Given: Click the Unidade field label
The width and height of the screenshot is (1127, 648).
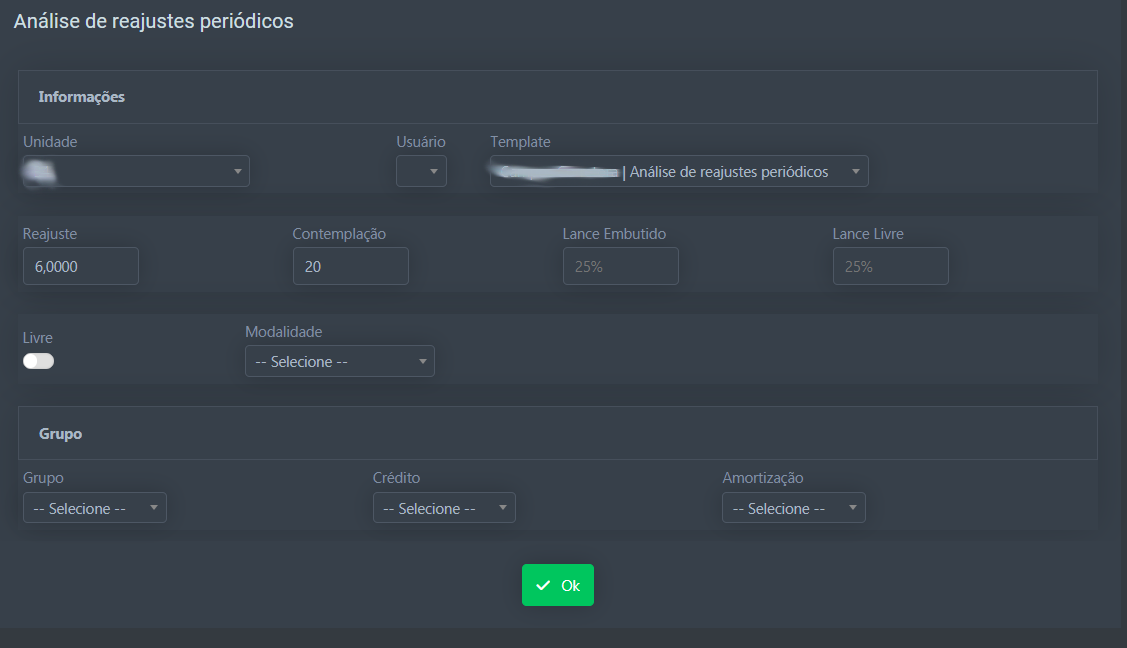Looking at the screenshot, I should click(50, 142).
